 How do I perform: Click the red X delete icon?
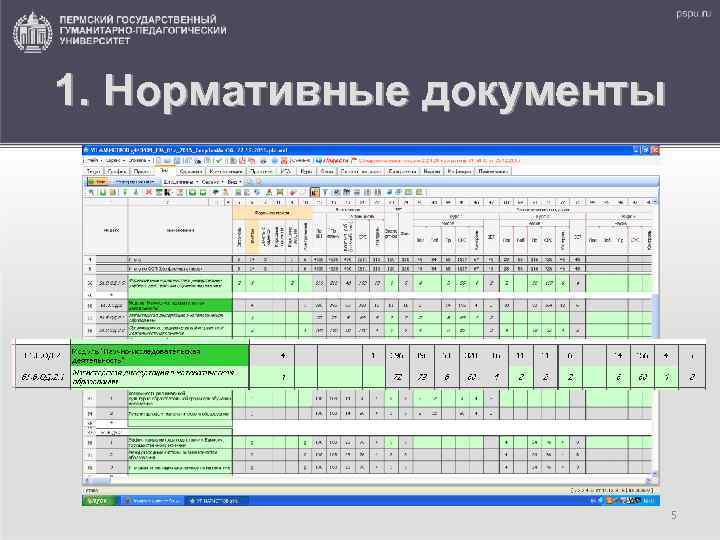[148, 192]
